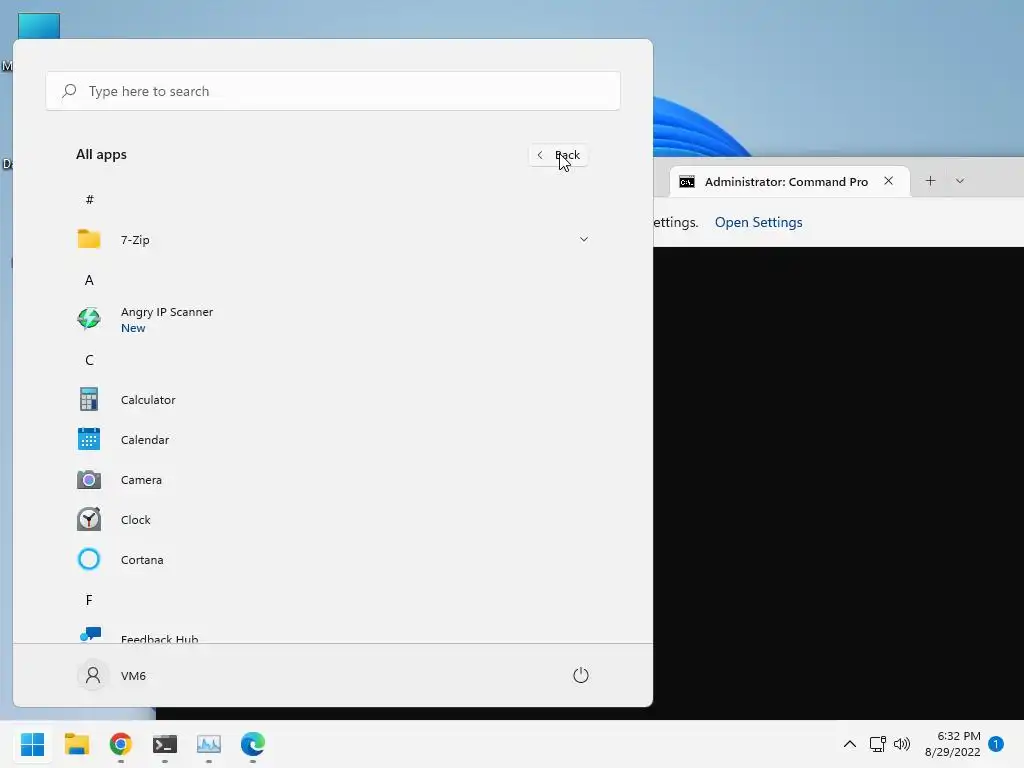1024x768 pixels.
Task: Switch to Terminal on the taskbar
Action: click(165, 744)
